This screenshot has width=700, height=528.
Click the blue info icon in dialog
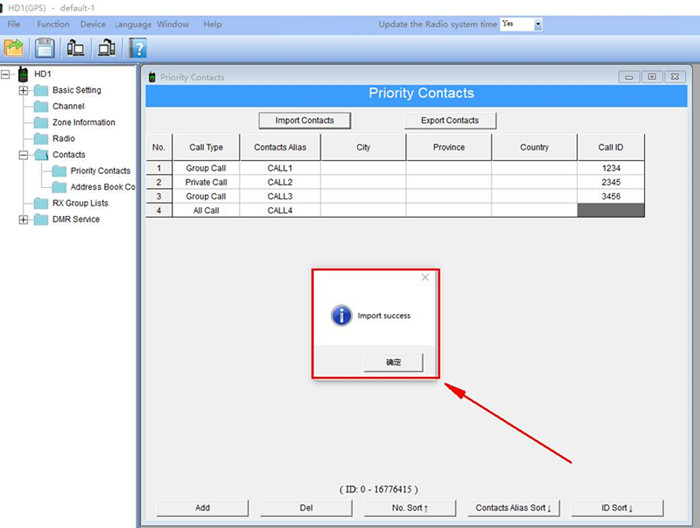pyautogui.click(x=342, y=315)
